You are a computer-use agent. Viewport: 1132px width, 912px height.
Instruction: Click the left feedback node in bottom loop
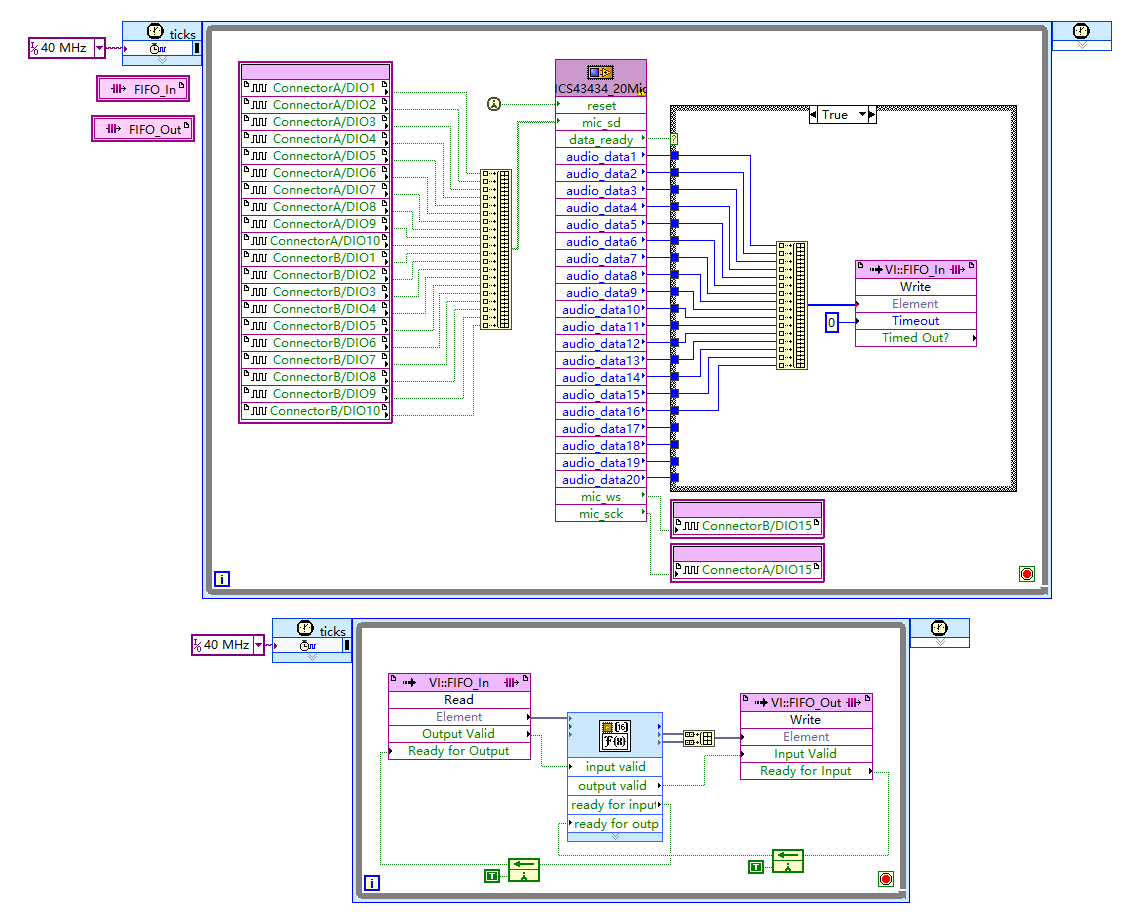pos(523,869)
